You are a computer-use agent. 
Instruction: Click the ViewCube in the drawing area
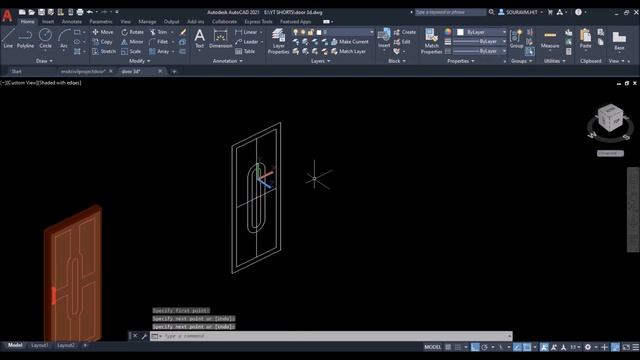pos(611,118)
